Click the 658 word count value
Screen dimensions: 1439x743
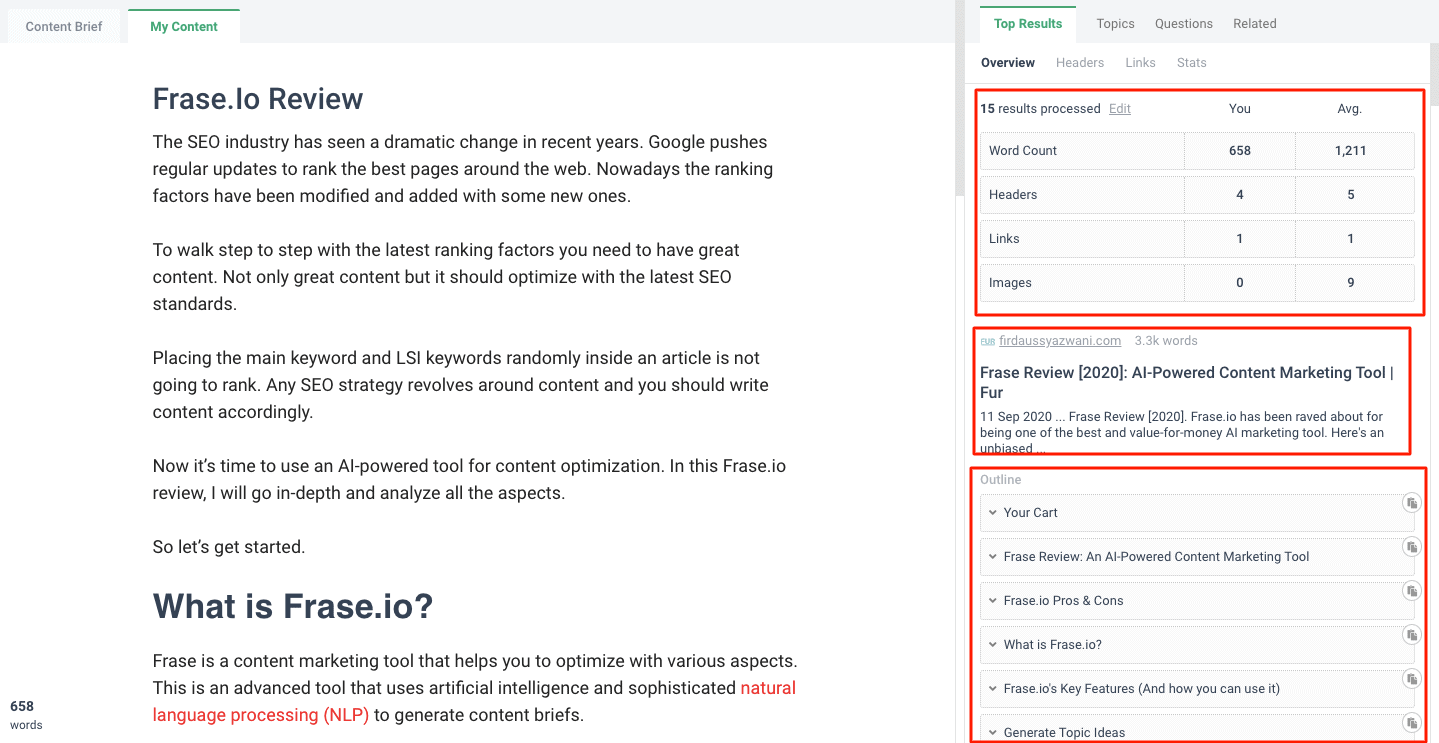(x=1240, y=151)
